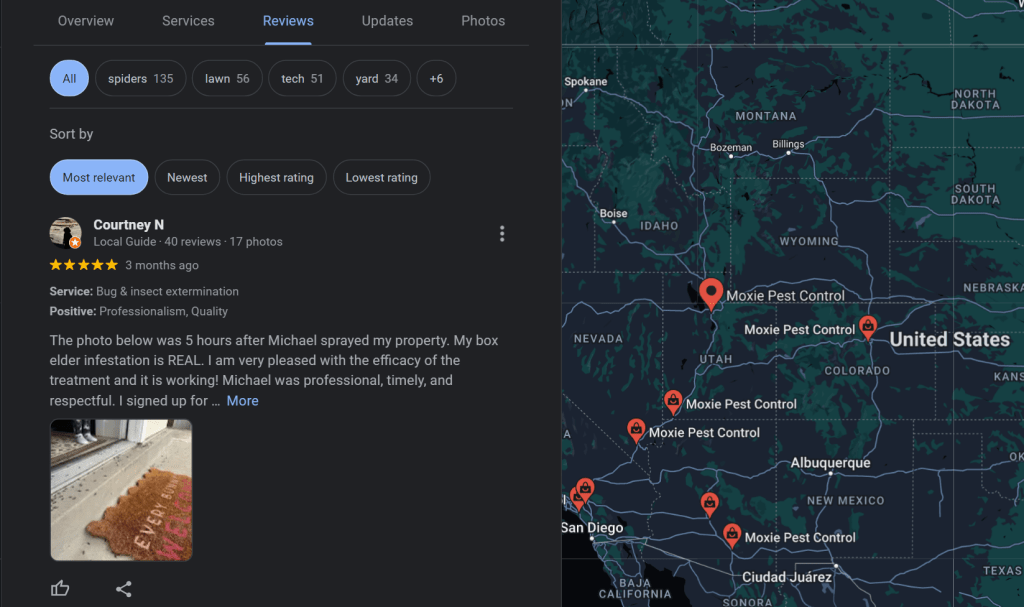Open the welcome mat review photo
Screen dimensions: 1024x607
(121, 490)
